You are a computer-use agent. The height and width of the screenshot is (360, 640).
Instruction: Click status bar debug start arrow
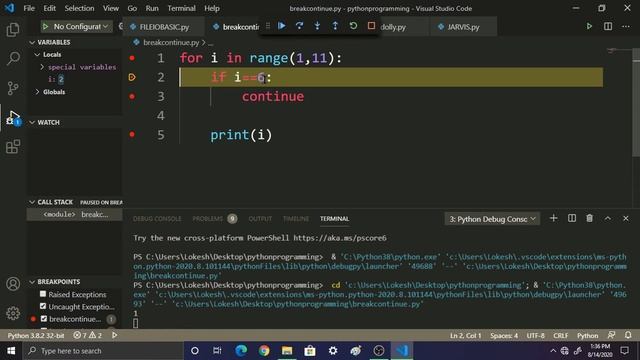(115, 335)
